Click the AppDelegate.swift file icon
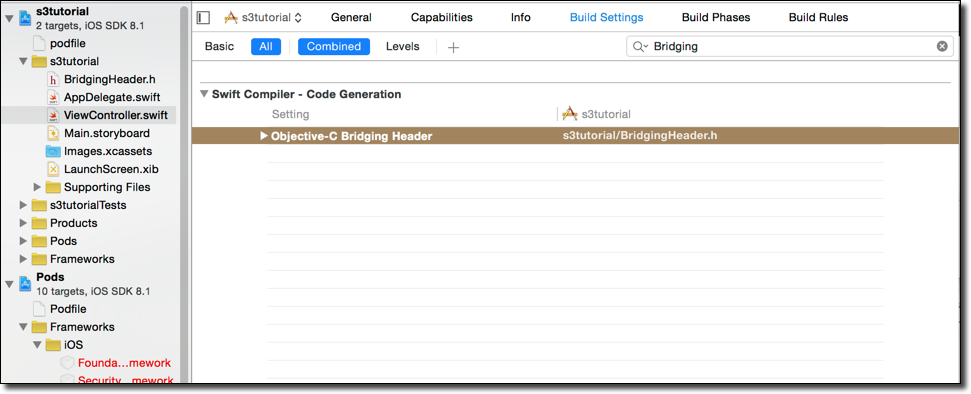The image size is (971, 394). [x=53, y=97]
